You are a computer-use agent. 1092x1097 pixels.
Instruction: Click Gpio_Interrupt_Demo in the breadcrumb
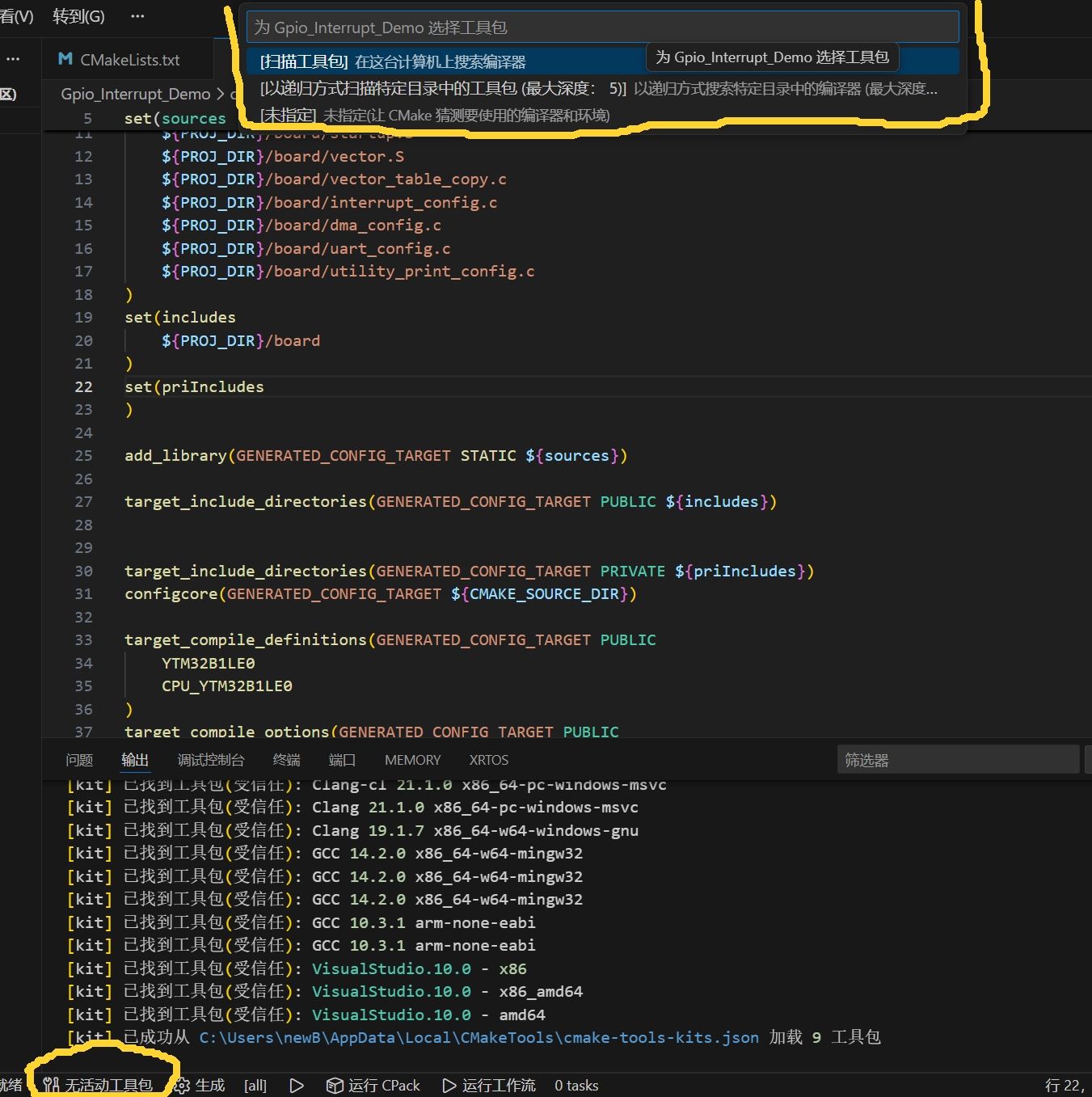tap(135, 94)
